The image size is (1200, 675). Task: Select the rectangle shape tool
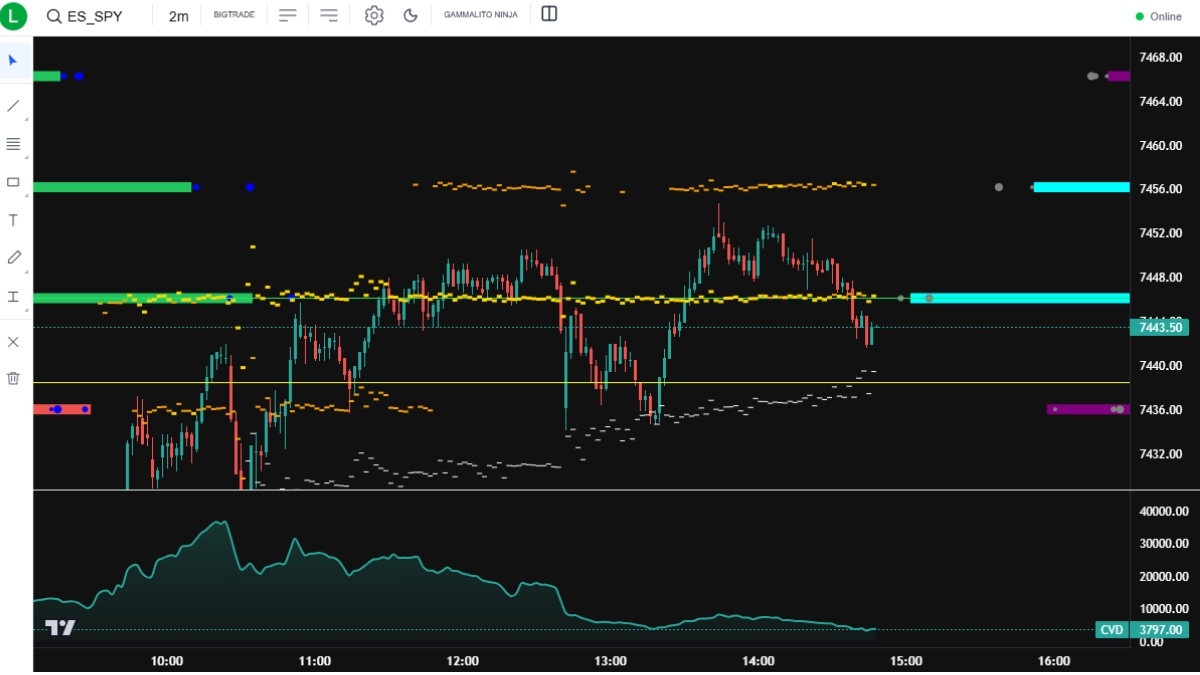pyautogui.click(x=13, y=182)
